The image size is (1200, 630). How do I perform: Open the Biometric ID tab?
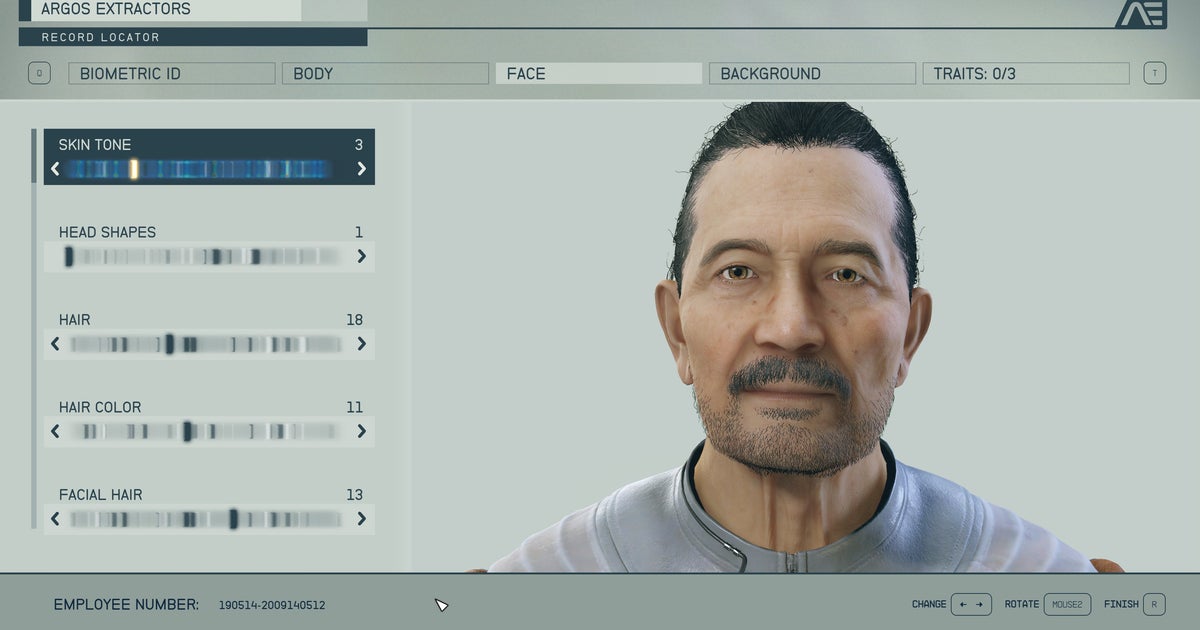click(x=171, y=74)
